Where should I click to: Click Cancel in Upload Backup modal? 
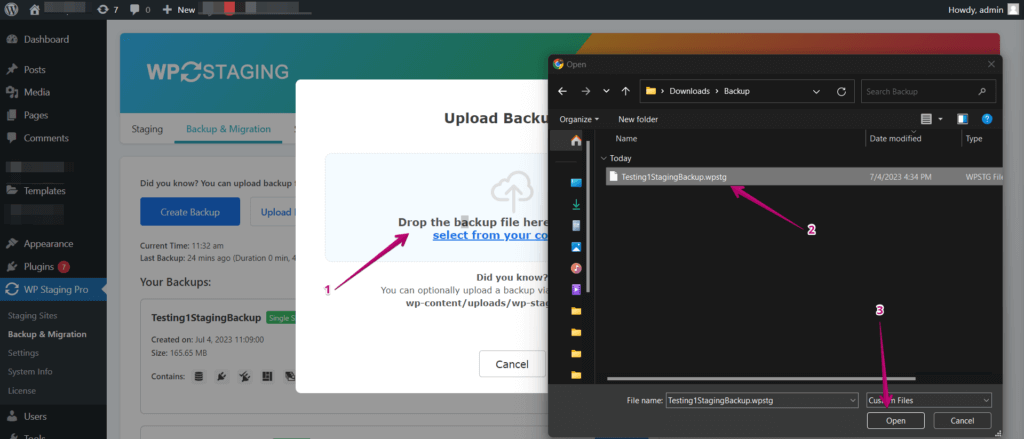point(512,364)
